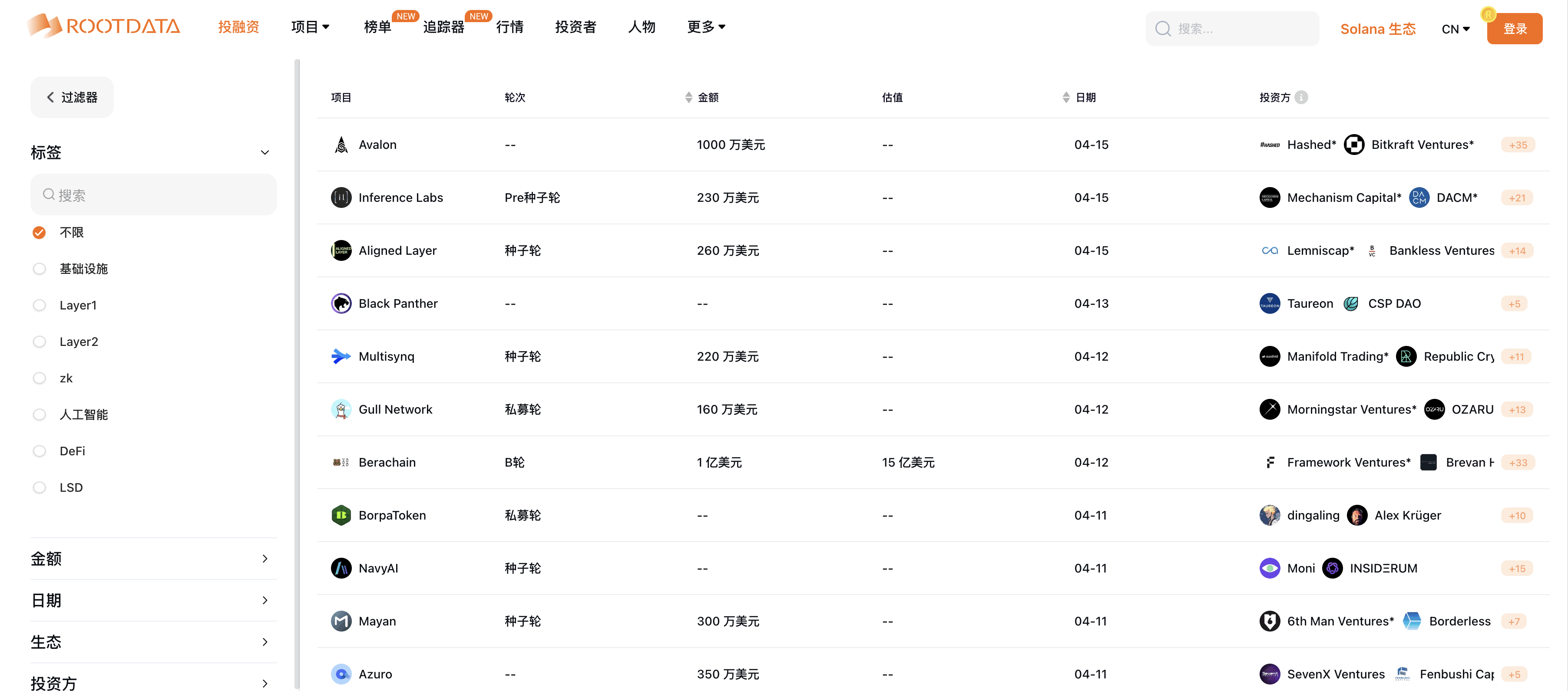Screen dimensions: 1568x691
Task: Open the 项目 dropdown menu
Action: pos(310,27)
